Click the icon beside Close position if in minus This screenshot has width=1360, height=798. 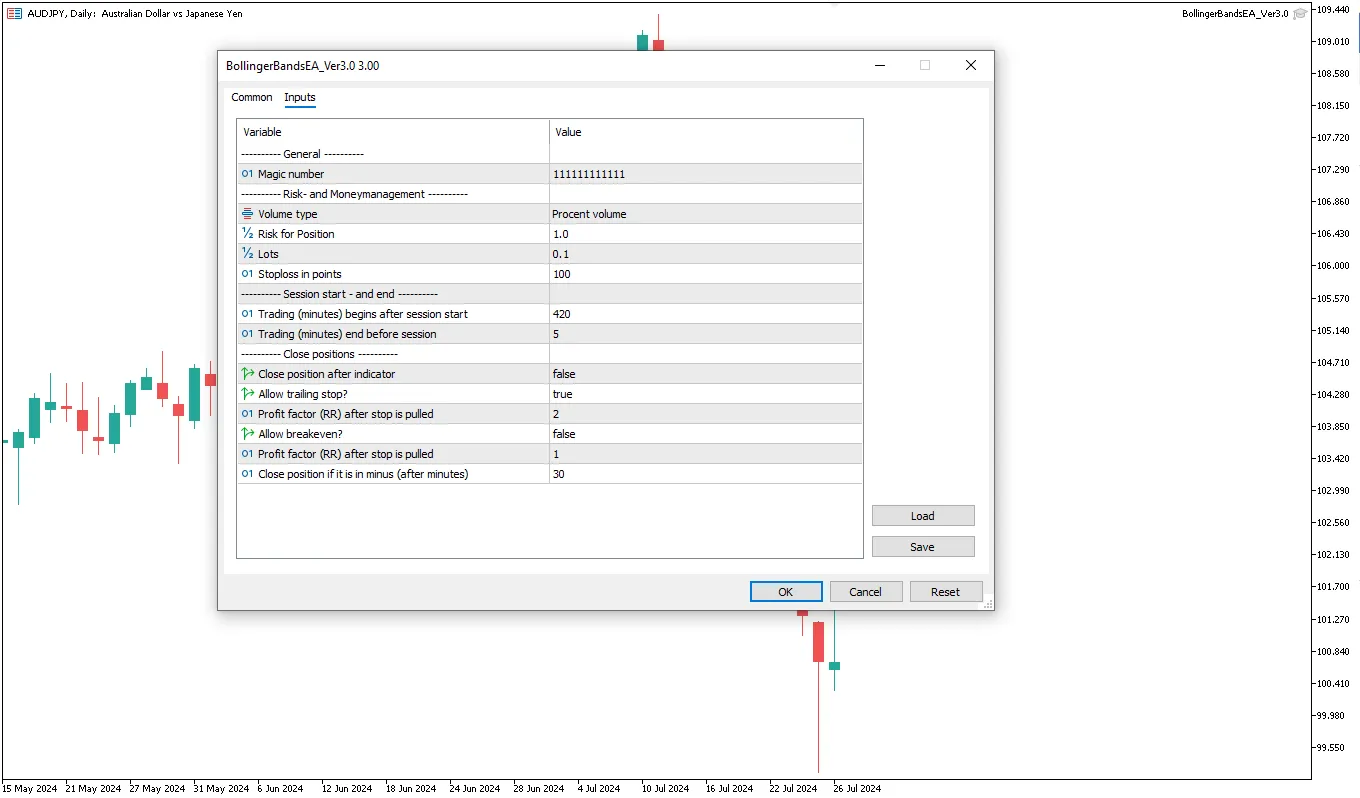[x=247, y=474]
